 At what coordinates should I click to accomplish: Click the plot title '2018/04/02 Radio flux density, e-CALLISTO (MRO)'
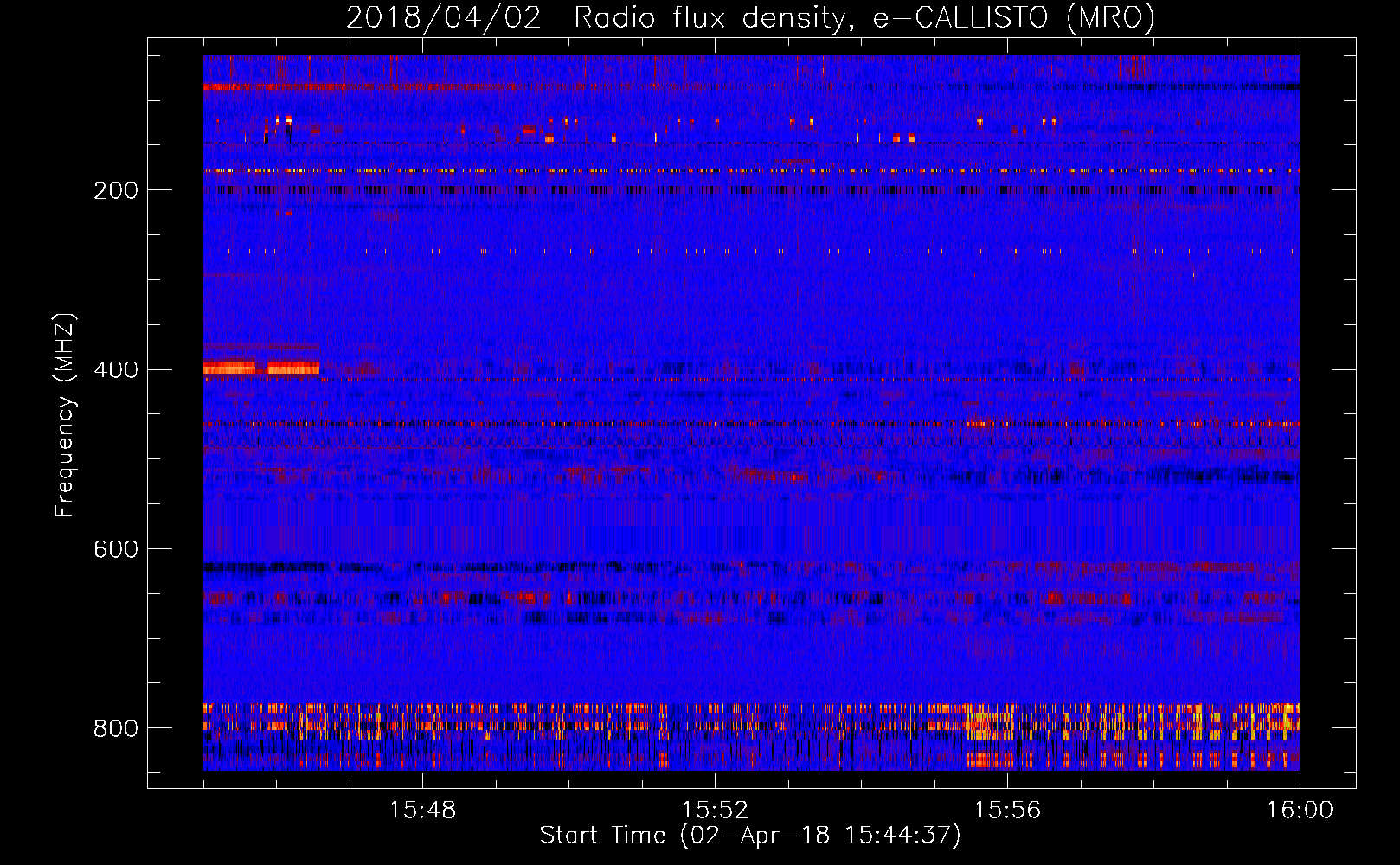750,17
